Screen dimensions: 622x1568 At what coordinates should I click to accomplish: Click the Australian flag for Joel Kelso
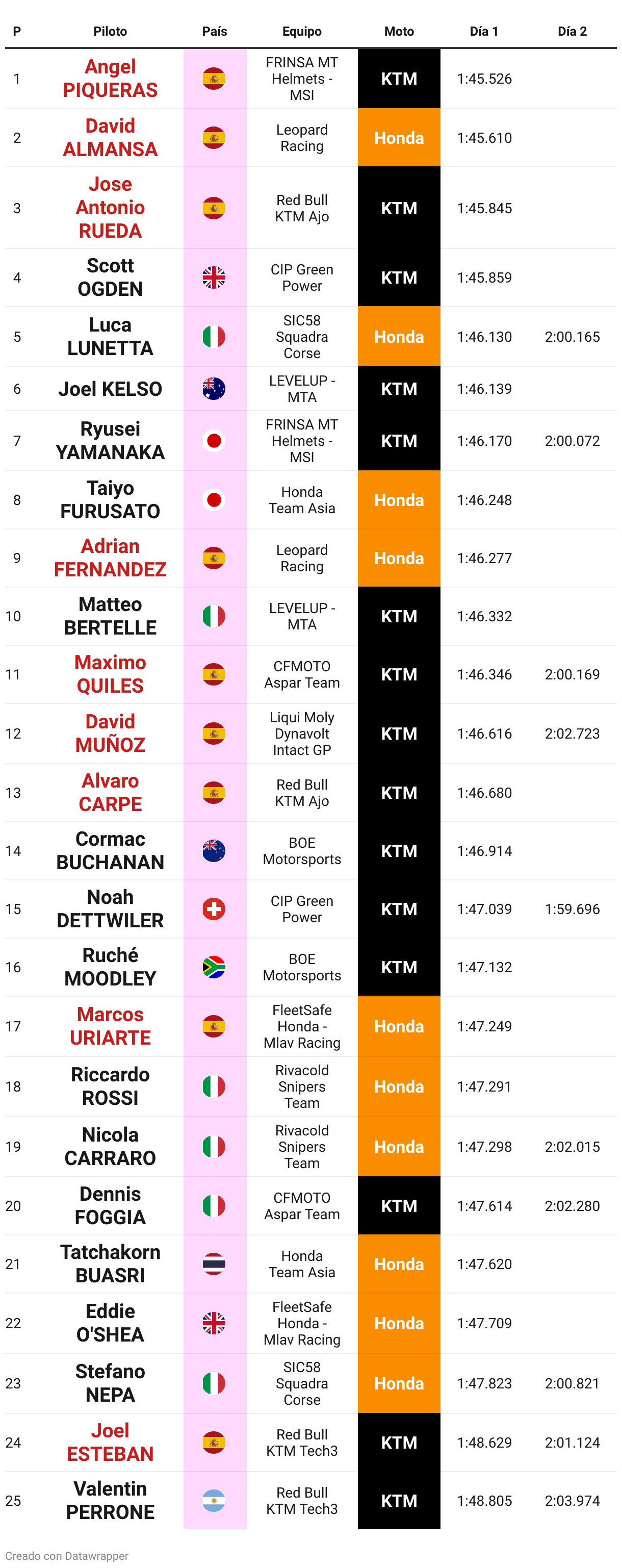[x=214, y=388]
